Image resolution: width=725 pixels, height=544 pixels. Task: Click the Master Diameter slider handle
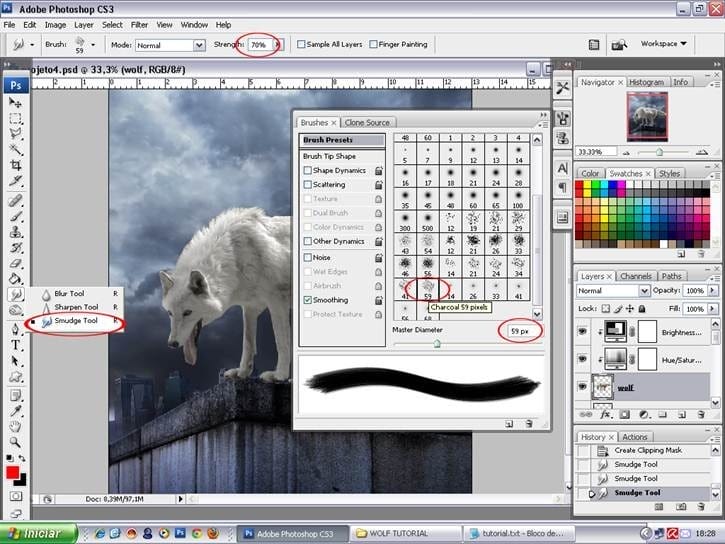[x=437, y=343]
